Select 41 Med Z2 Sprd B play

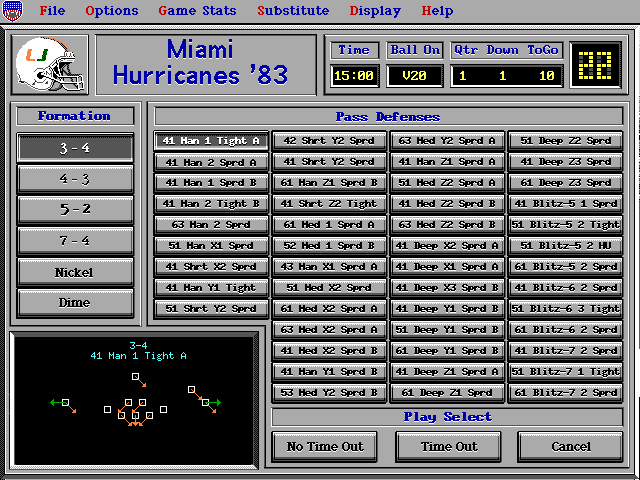click(x=447, y=204)
